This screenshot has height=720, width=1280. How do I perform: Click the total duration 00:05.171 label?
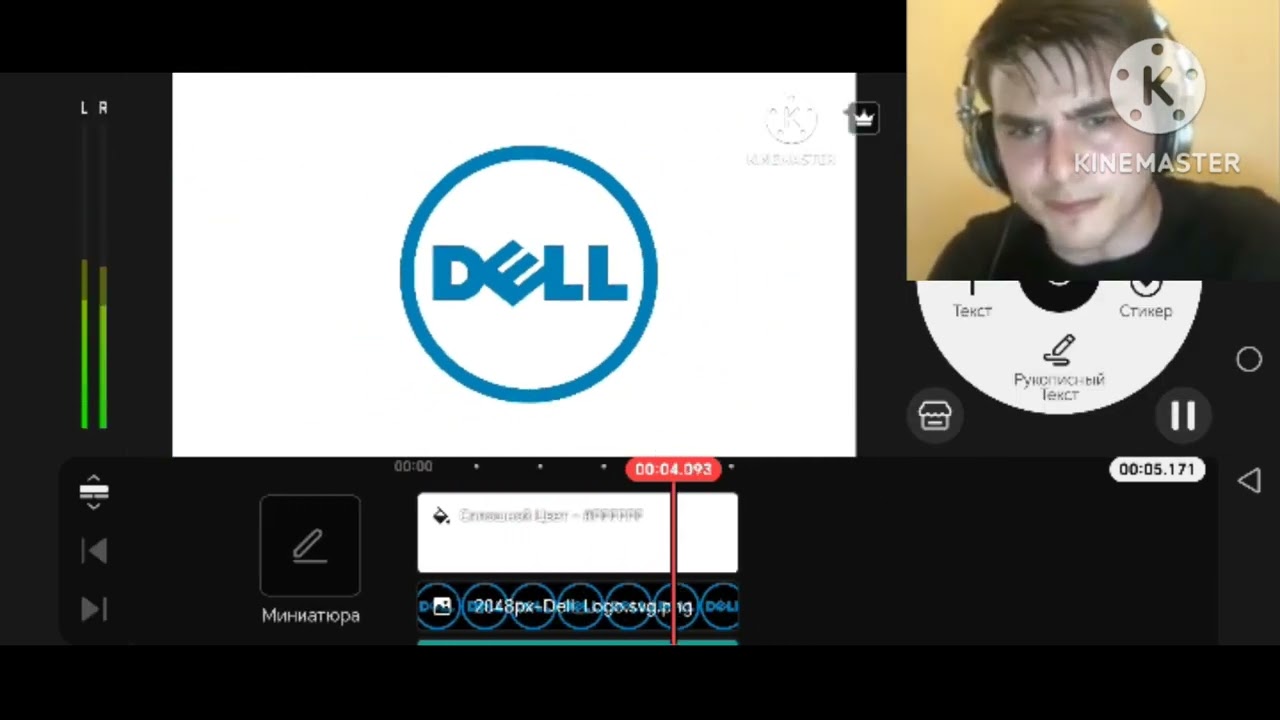coord(1157,469)
